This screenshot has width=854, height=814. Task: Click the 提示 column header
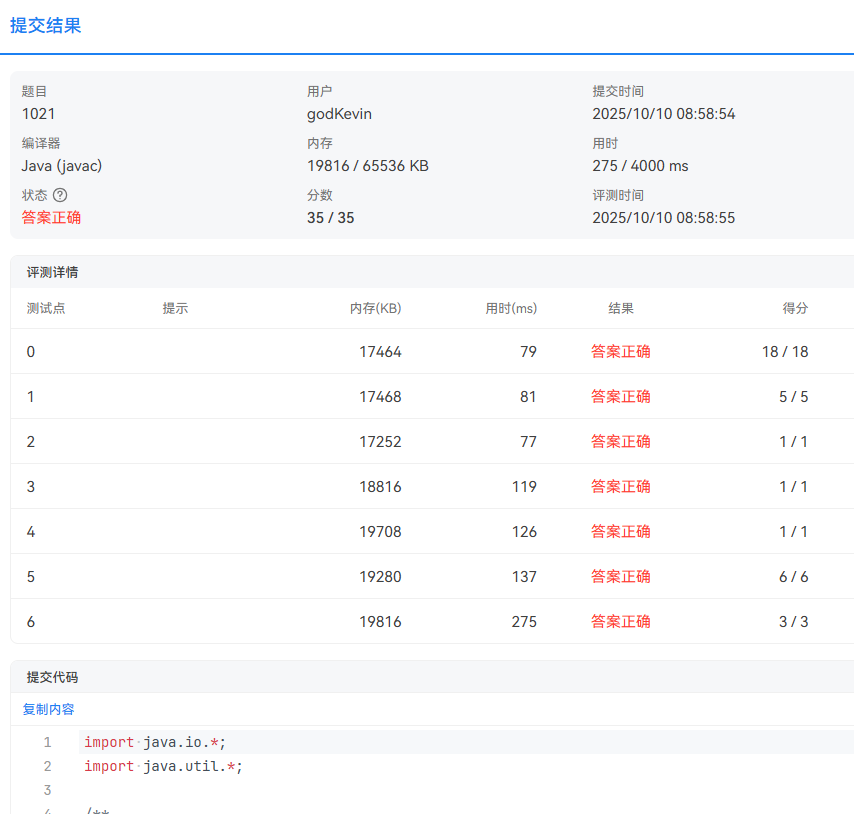tap(175, 308)
